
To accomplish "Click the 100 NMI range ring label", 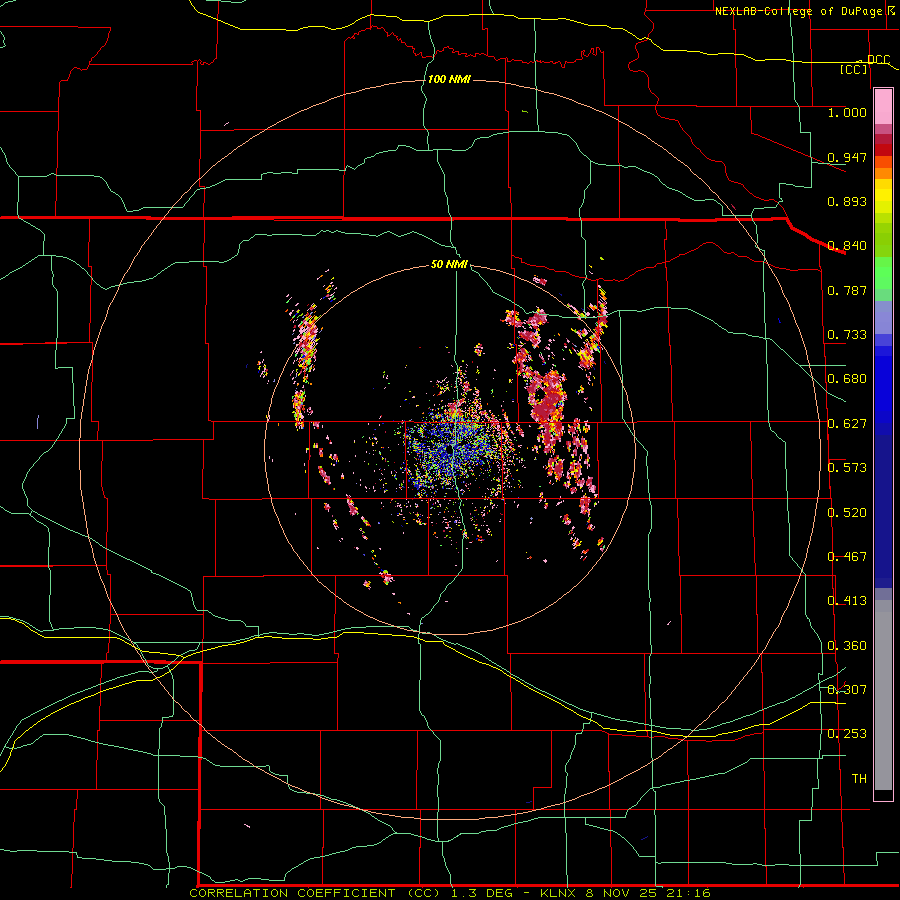I will [x=449, y=79].
